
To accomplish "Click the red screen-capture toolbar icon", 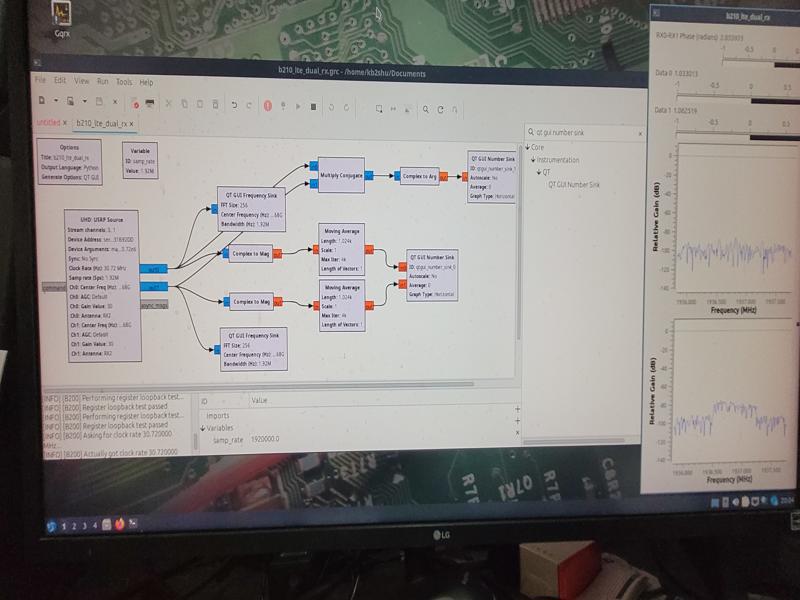I will pos(135,103).
